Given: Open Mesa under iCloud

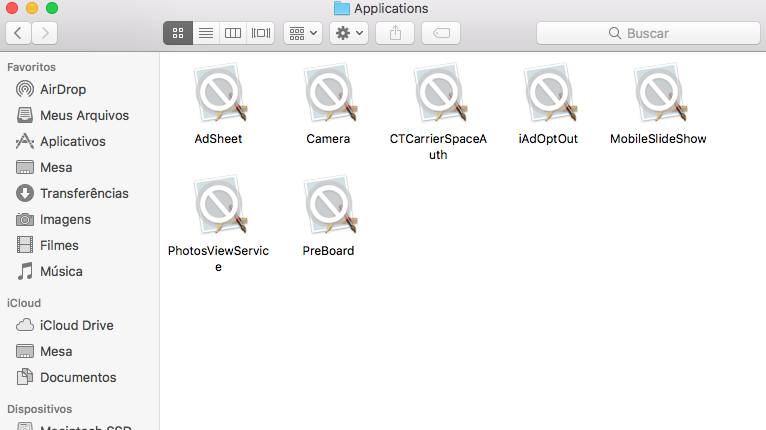Looking at the screenshot, I should [x=80, y=351].
